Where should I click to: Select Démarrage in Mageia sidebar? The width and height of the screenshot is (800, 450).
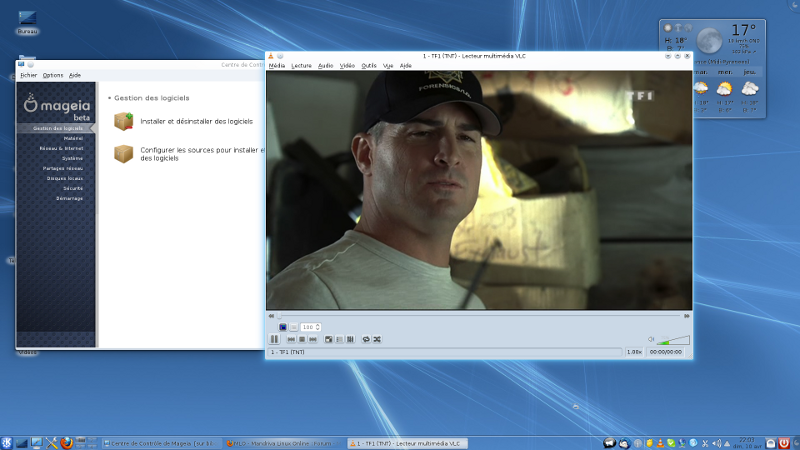pos(69,198)
